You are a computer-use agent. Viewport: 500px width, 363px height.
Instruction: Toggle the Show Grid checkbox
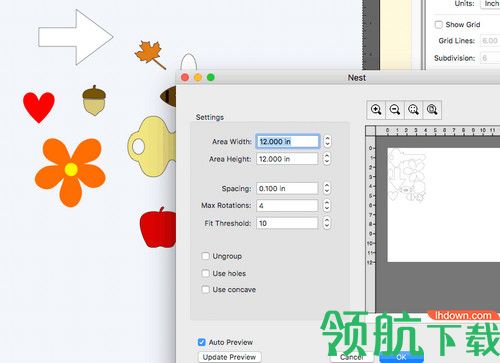pos(439,25)
